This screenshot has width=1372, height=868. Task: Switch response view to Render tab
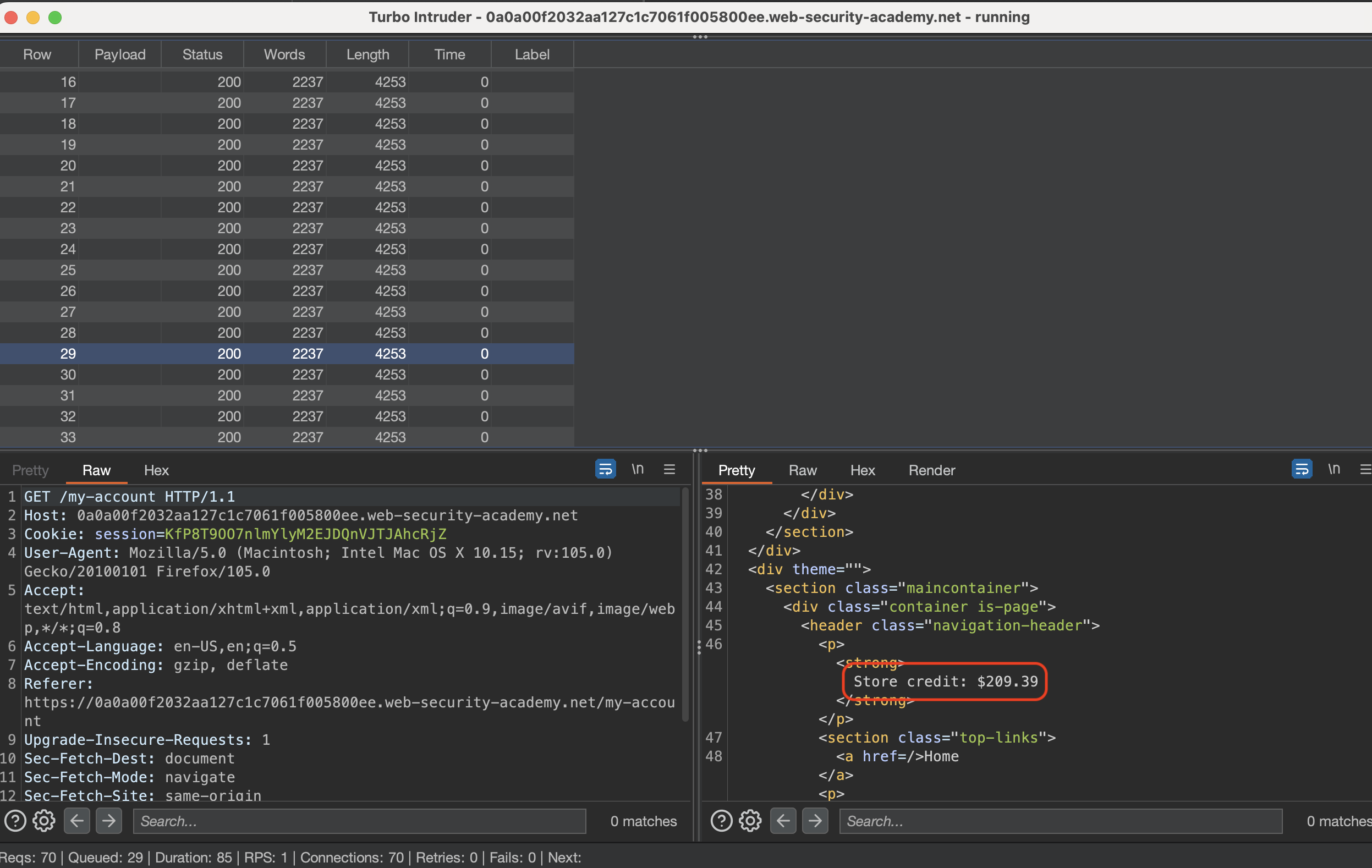[x=931, y=470]
